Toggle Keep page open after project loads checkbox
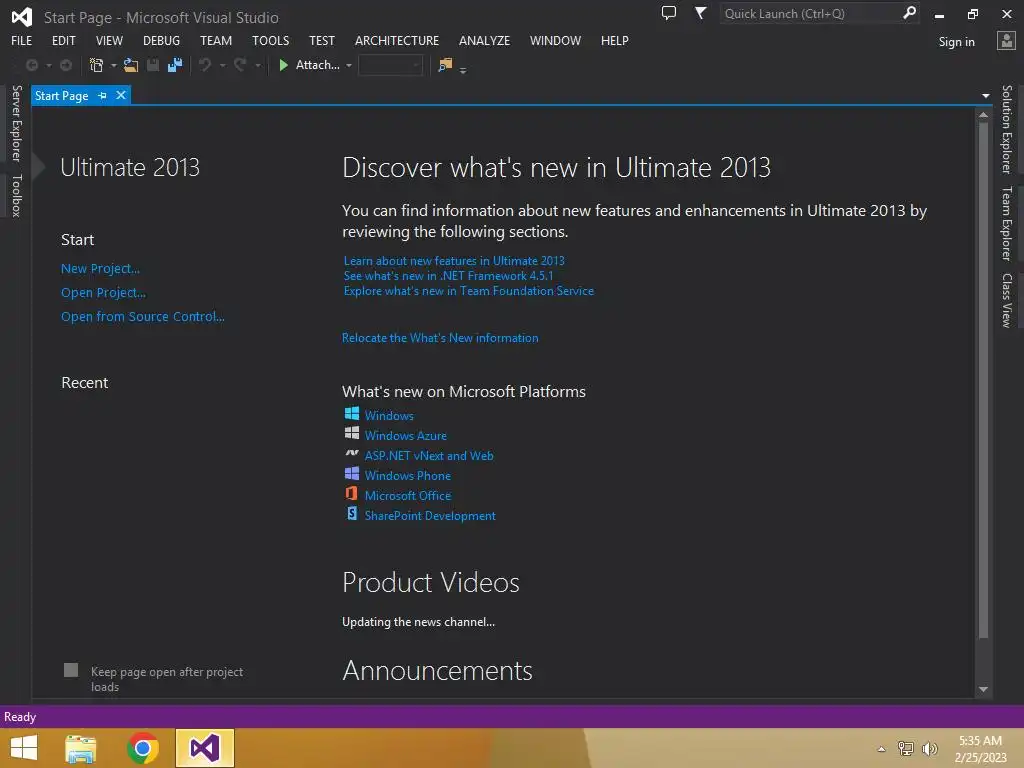This screenshot has height=768, width=1024. pos(71,670)
